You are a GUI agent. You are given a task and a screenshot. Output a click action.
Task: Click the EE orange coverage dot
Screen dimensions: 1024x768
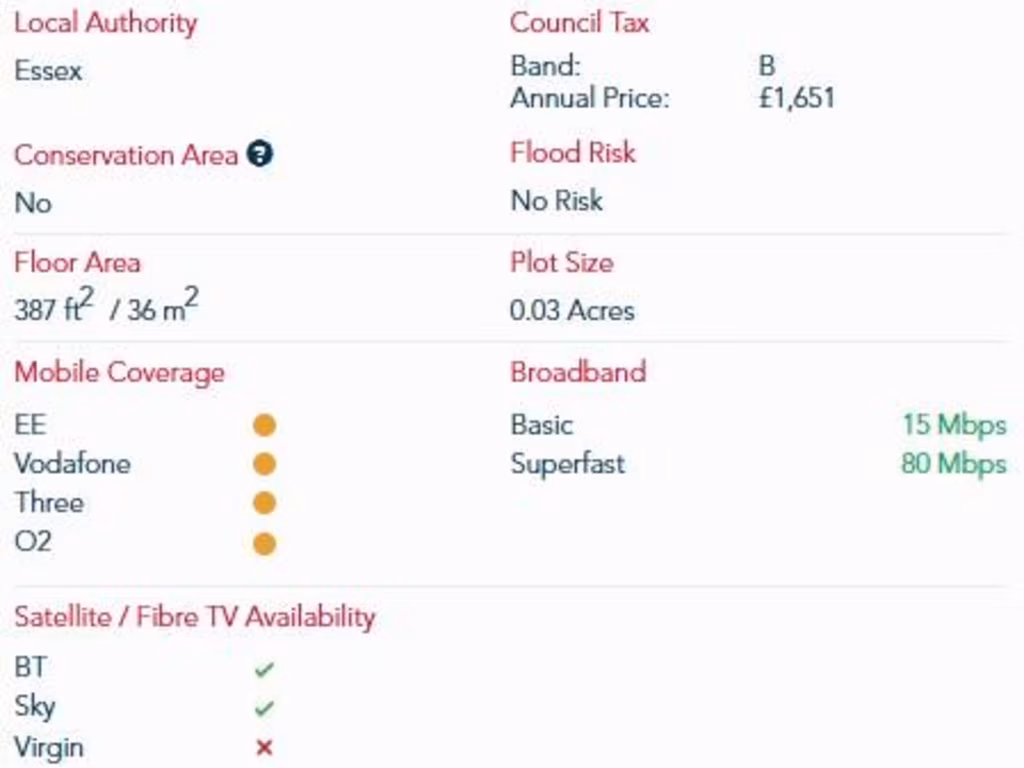pyautogui.click(x=264, y=425)
